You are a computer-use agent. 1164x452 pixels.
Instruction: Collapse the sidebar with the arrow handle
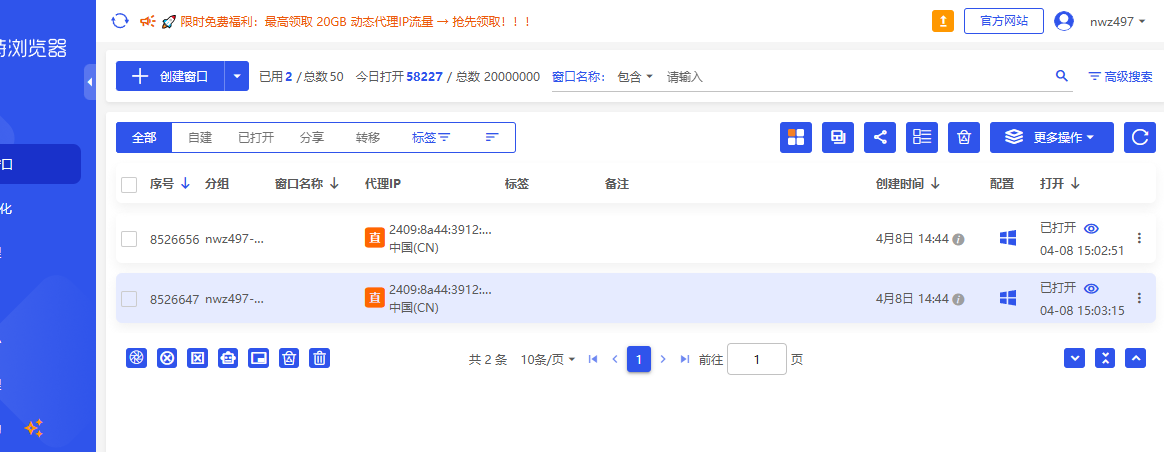90,82
